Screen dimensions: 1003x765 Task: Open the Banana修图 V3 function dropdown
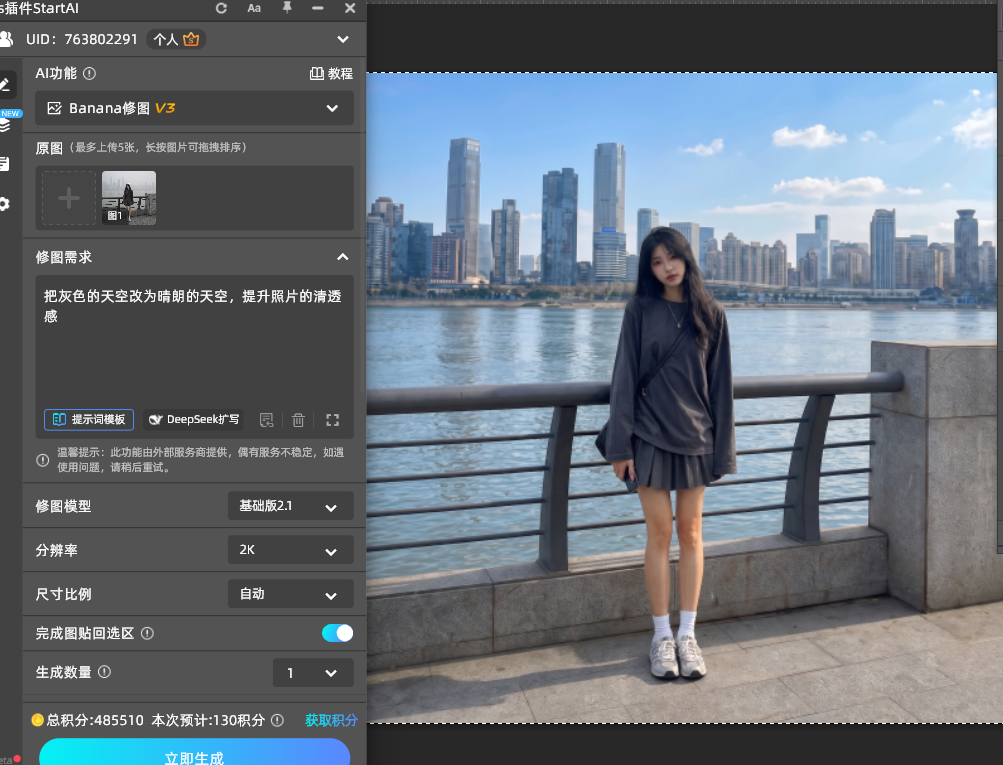pyautogui.click(x=194, y=108)
